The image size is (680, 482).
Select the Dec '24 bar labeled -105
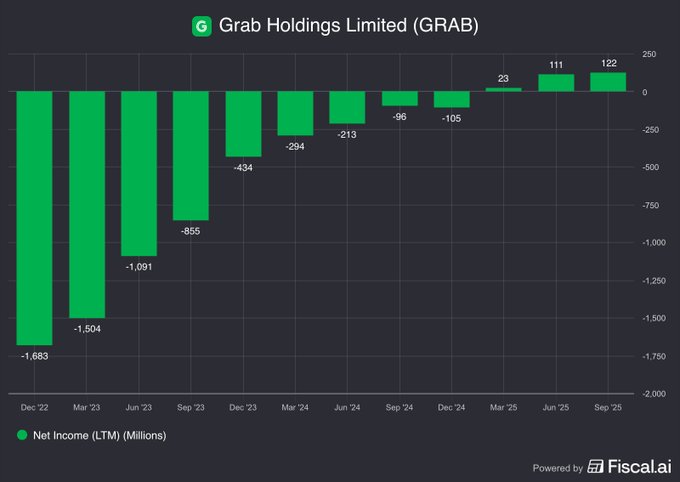click(x=452, y=99)
